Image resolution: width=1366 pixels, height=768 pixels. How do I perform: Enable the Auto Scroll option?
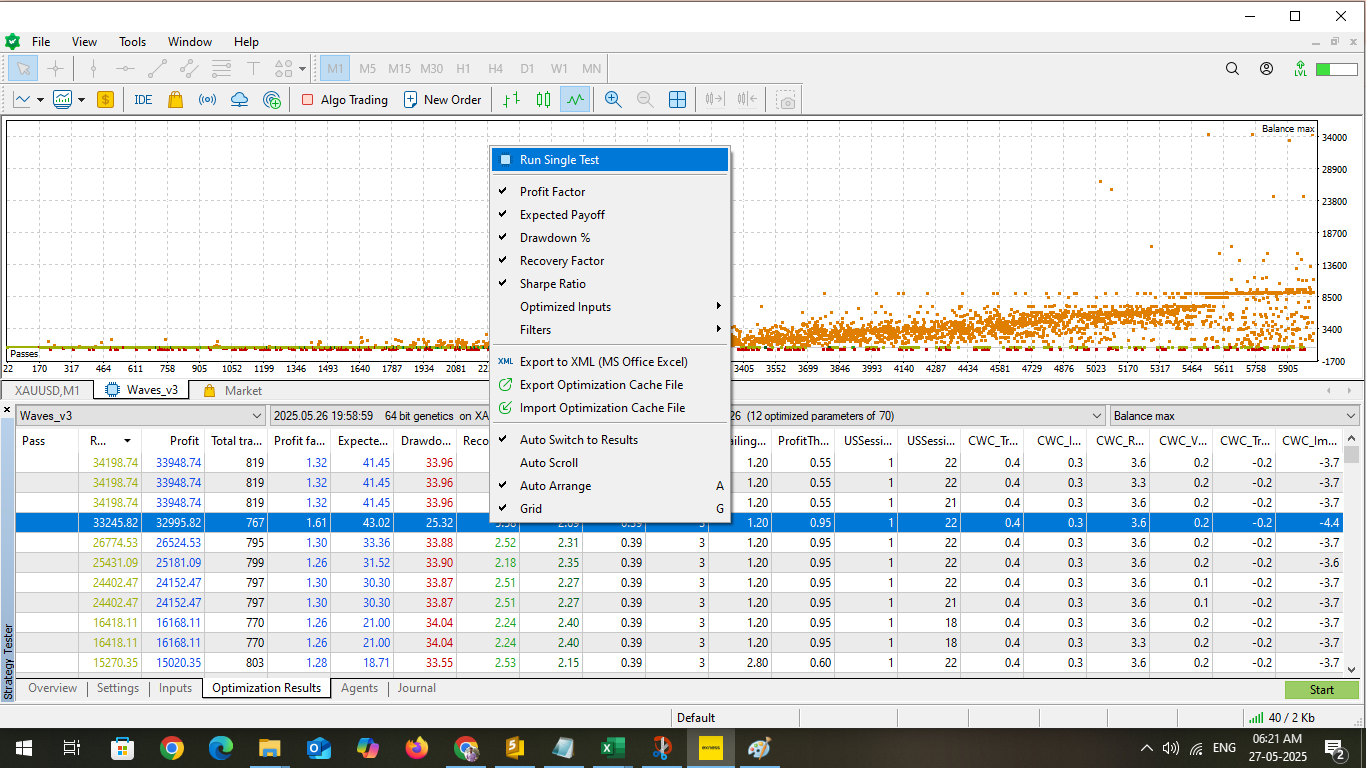click(548, 463)
